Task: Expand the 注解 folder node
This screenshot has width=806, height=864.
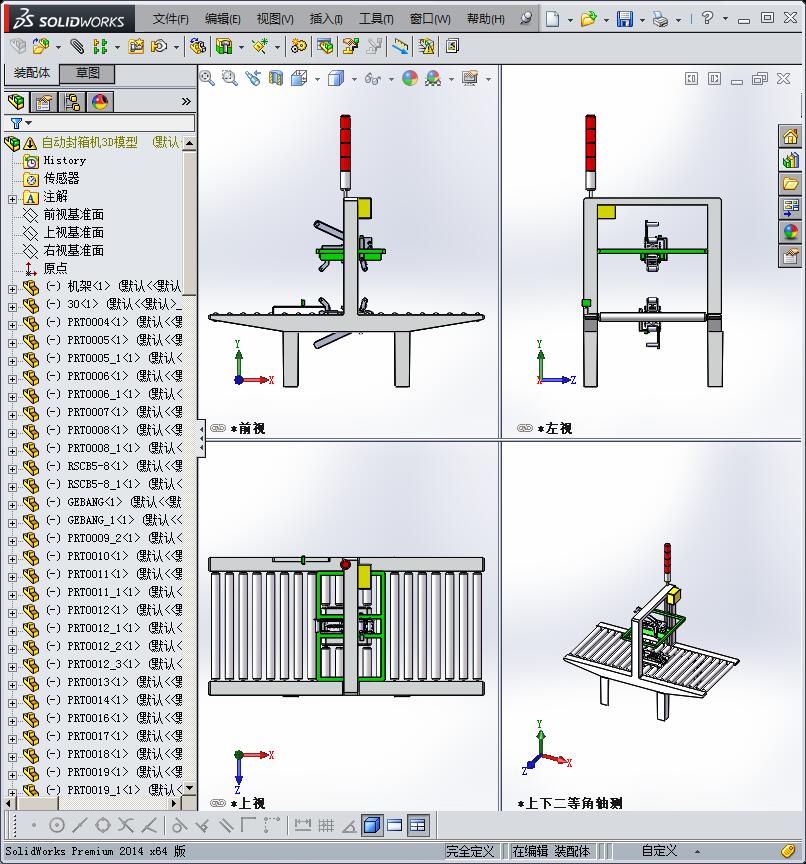Action: pos(13,199)
